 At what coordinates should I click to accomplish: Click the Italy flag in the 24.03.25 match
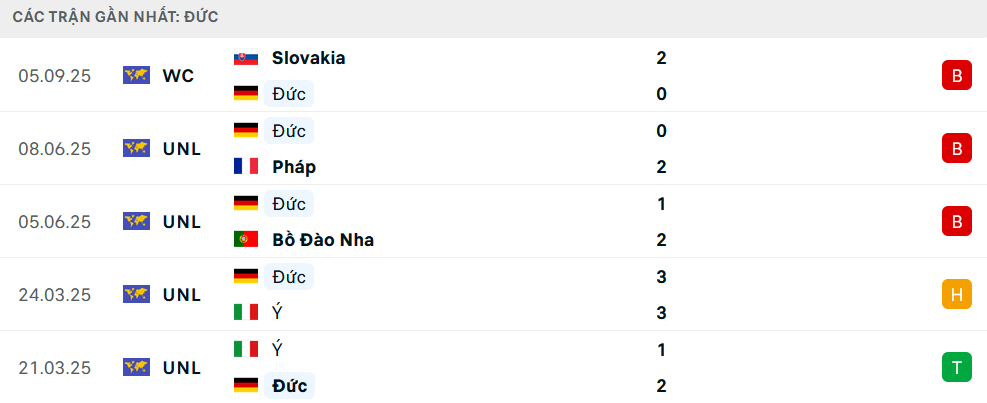[x=245, y=313]
